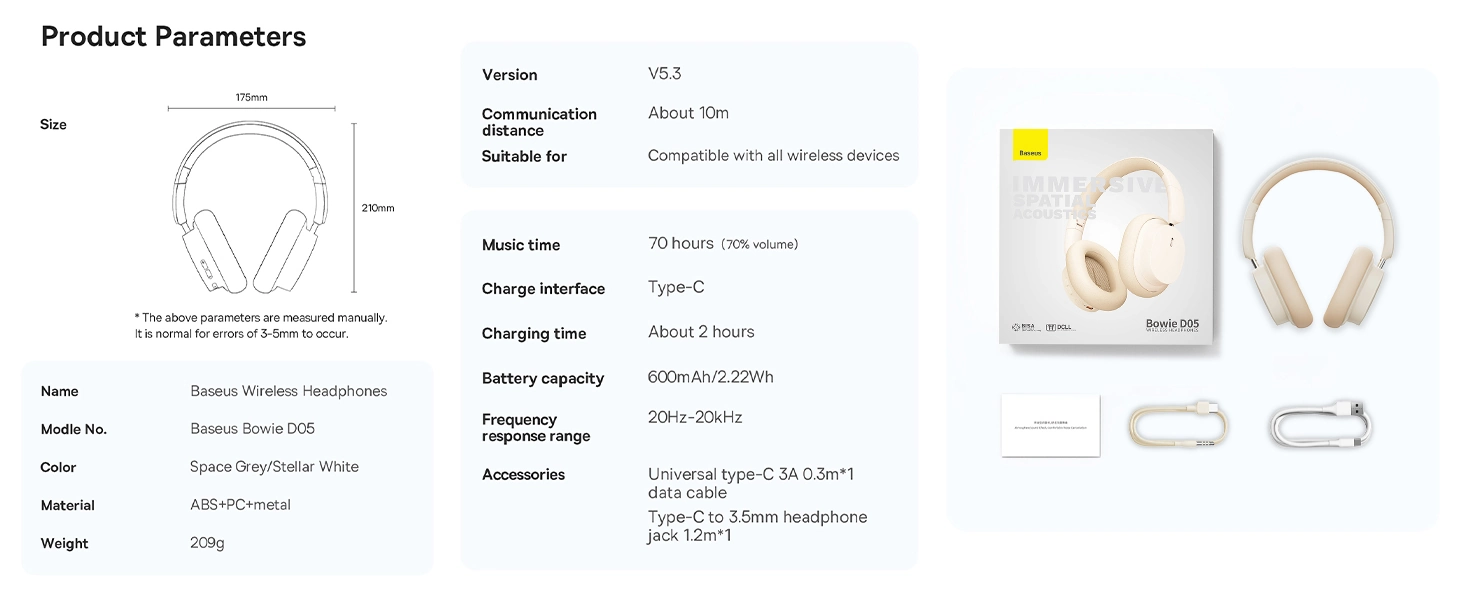The width and height of the screenshot is (1464, 600).
Task: Click the Space Grey/Stellar White color value
Action: pos(274,467)
